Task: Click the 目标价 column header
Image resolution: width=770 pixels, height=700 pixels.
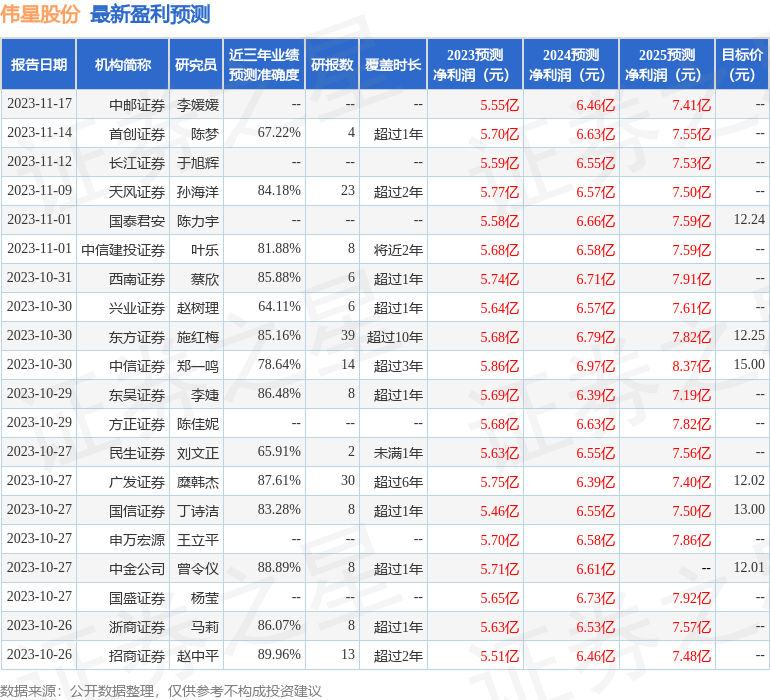Action: [742, 64]
